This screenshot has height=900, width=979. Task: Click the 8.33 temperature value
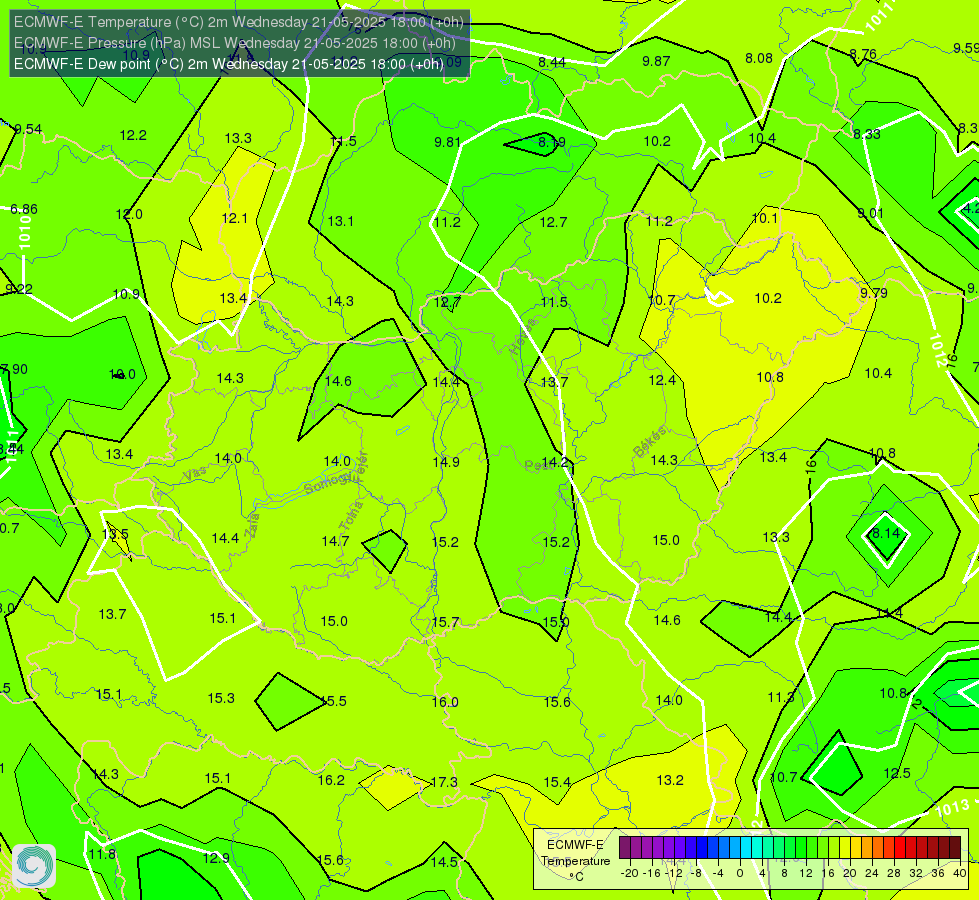(867, 134)
